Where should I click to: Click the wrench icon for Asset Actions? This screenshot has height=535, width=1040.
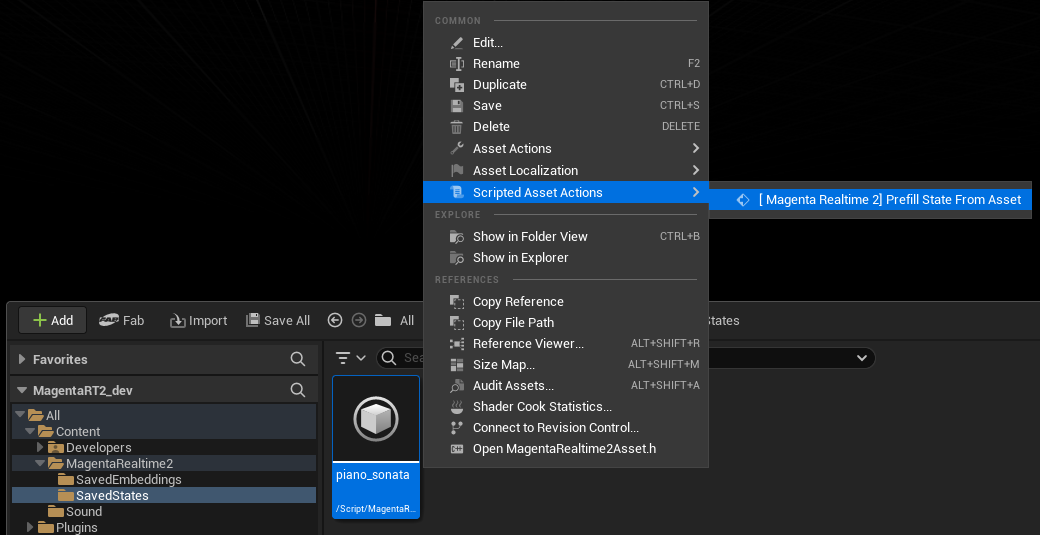point(456,149)
